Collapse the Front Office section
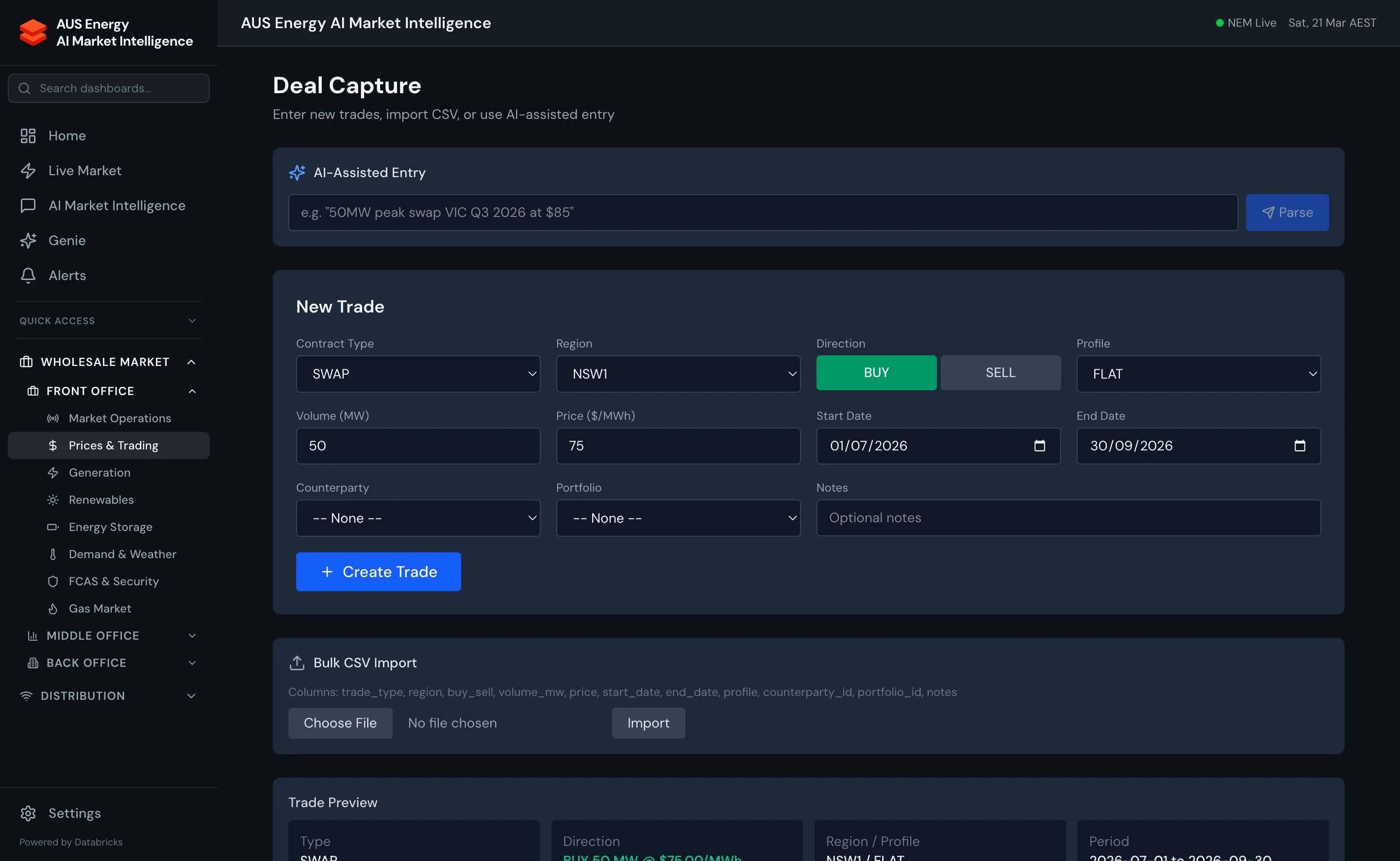Image resolution: width=1400 pixels, height=861 pixels. (x=192, y=391)
